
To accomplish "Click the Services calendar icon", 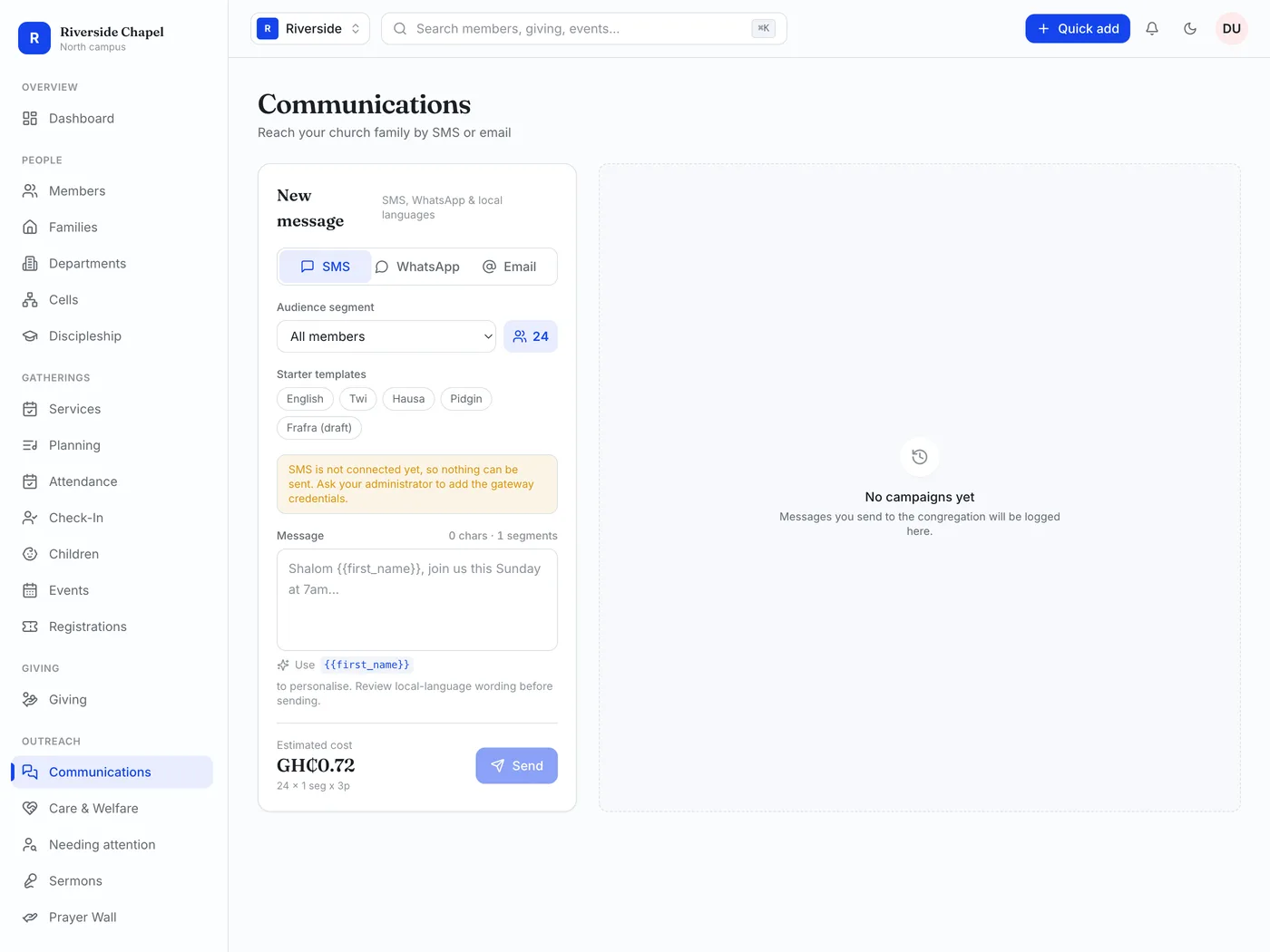I will pyautogui.click(x=30, y=409).
